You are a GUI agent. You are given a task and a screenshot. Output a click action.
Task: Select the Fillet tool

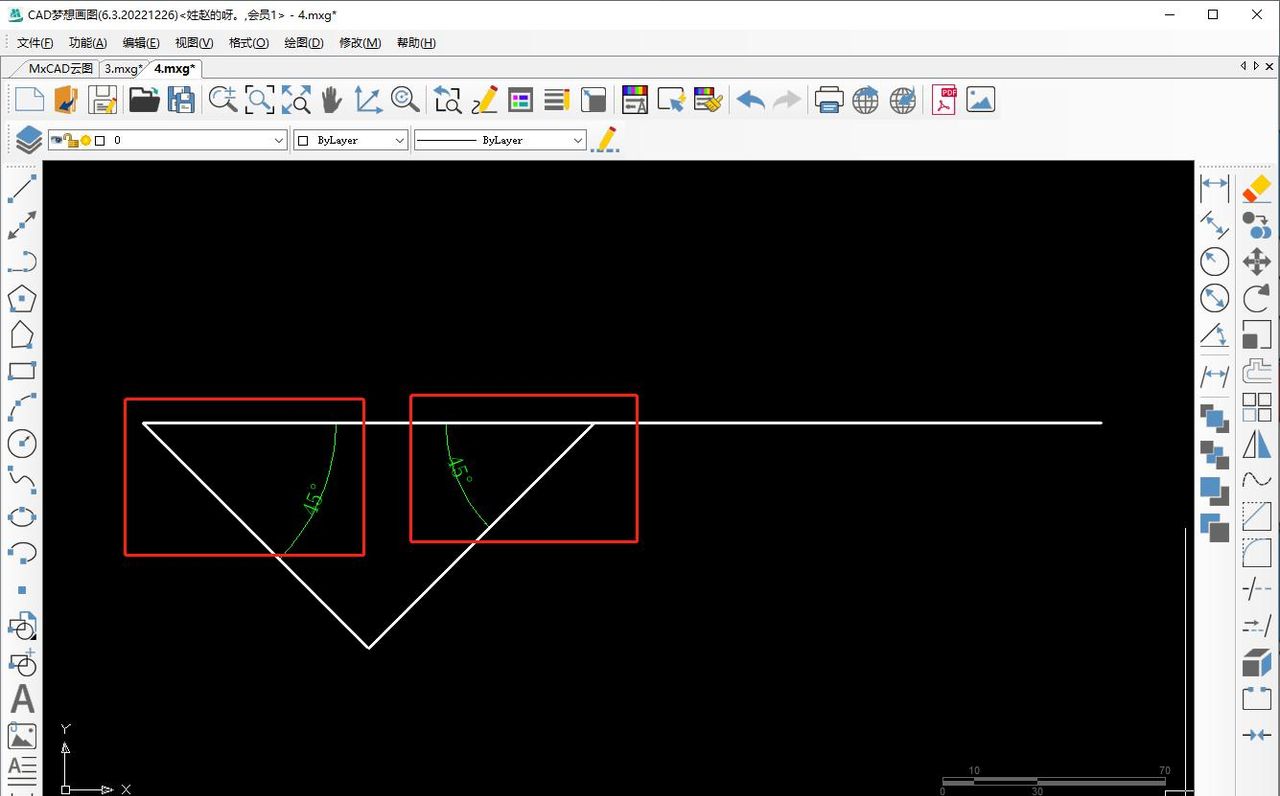pos(1257,553)
